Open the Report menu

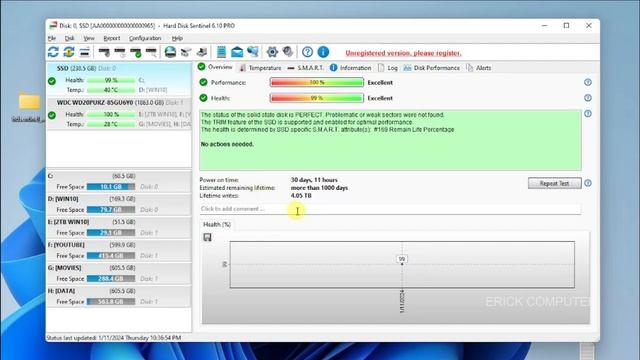(111, 38)
